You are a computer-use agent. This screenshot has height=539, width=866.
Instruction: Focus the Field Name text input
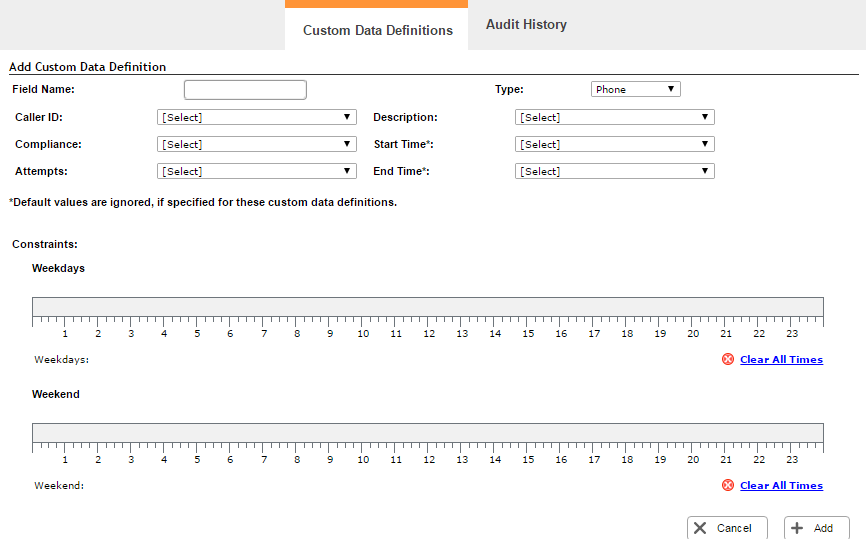point(245,90)
